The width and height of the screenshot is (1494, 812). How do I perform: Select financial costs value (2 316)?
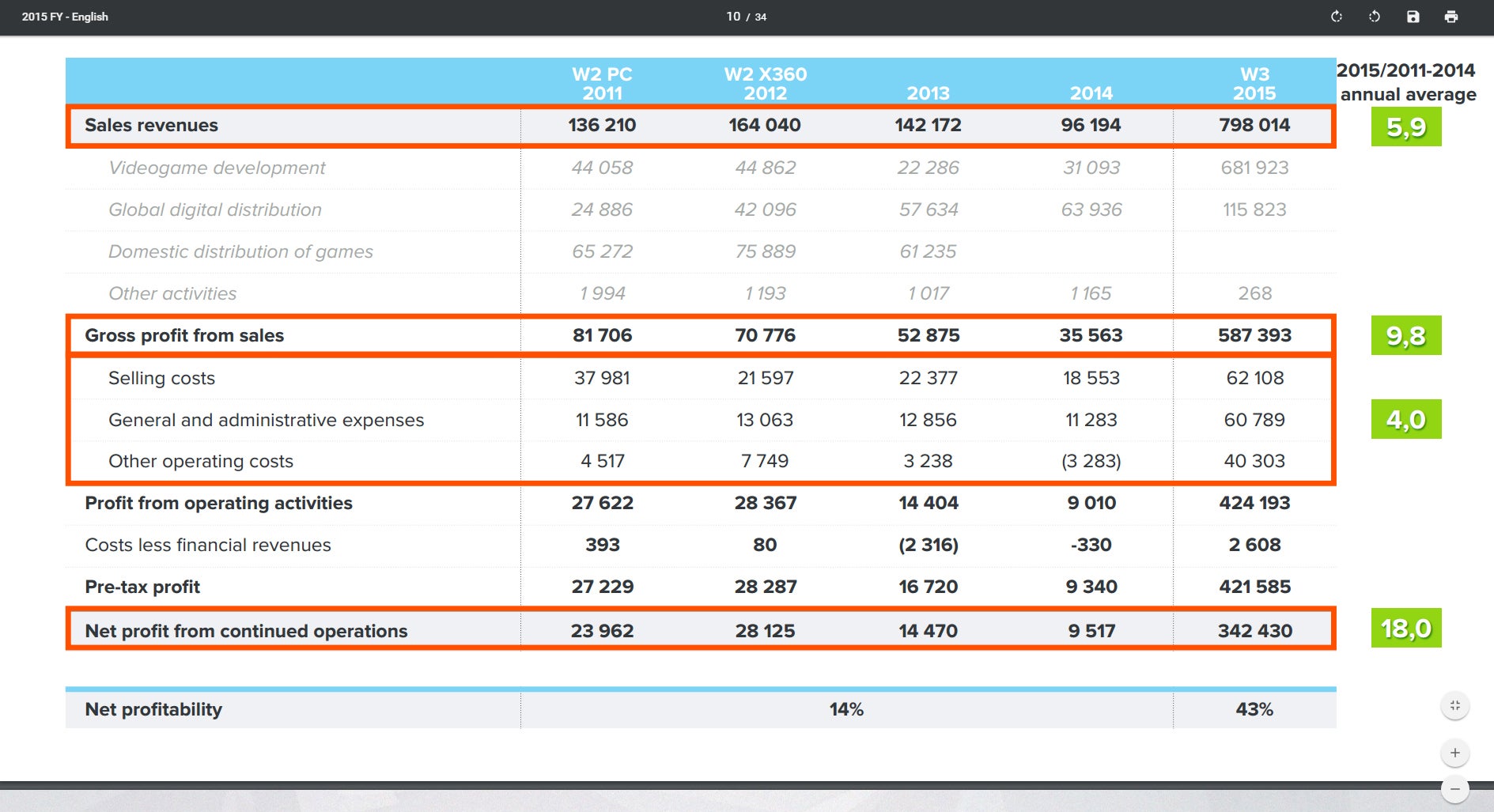(x=928, y=545)
